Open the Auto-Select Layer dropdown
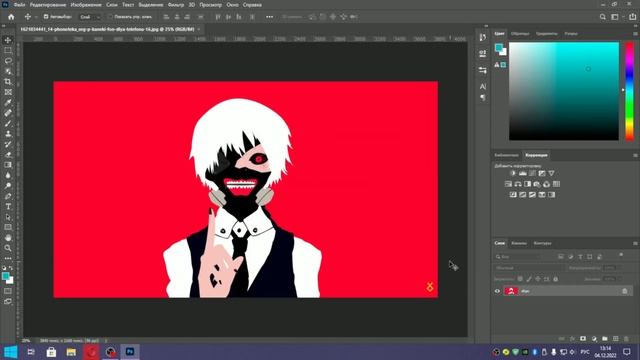The image size is (640, 360). point(90,17)
